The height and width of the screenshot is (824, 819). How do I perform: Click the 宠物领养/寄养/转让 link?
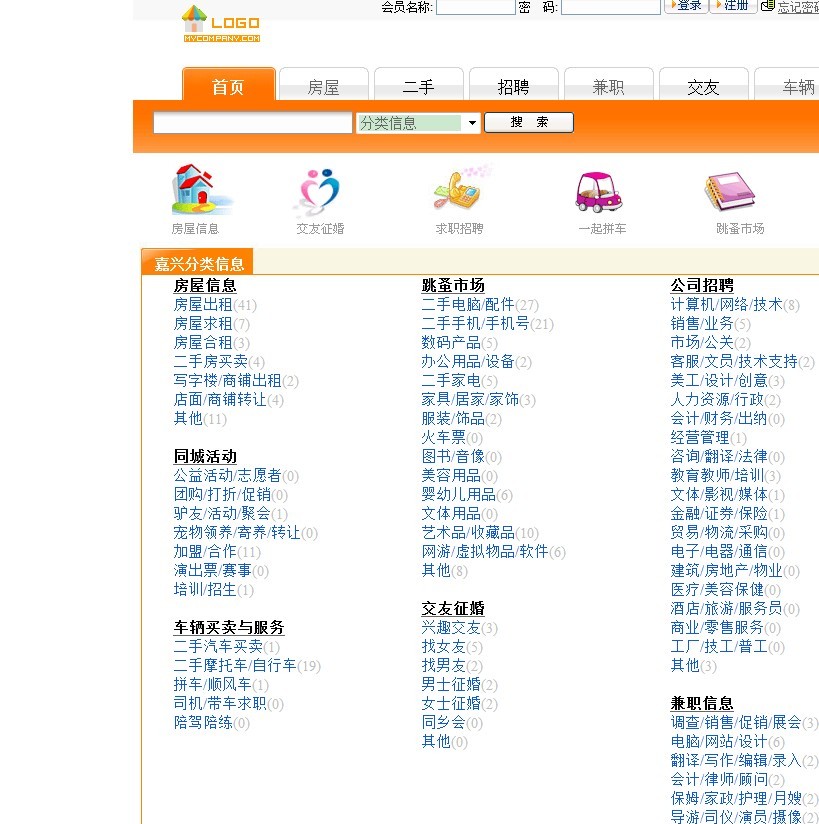click(237, 532)
